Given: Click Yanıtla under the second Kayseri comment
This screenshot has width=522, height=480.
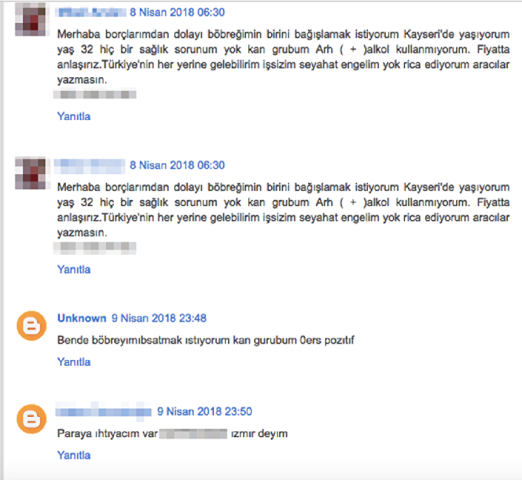Looking at the screenshot, I should pyautogui.click(x=74, y=269).
